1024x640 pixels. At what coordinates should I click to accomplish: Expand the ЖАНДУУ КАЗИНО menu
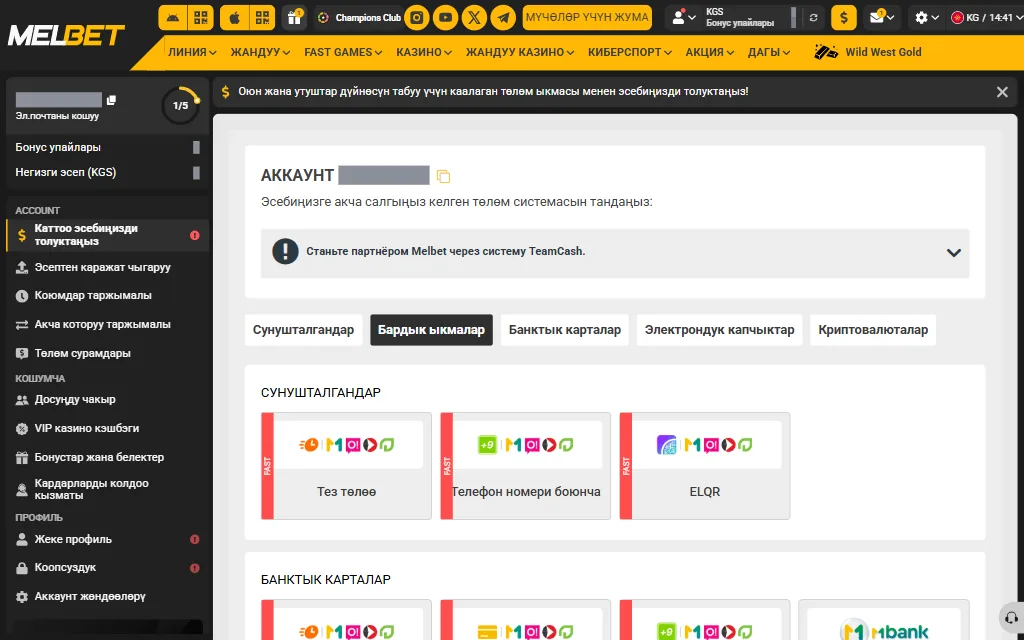pos(520,52)
